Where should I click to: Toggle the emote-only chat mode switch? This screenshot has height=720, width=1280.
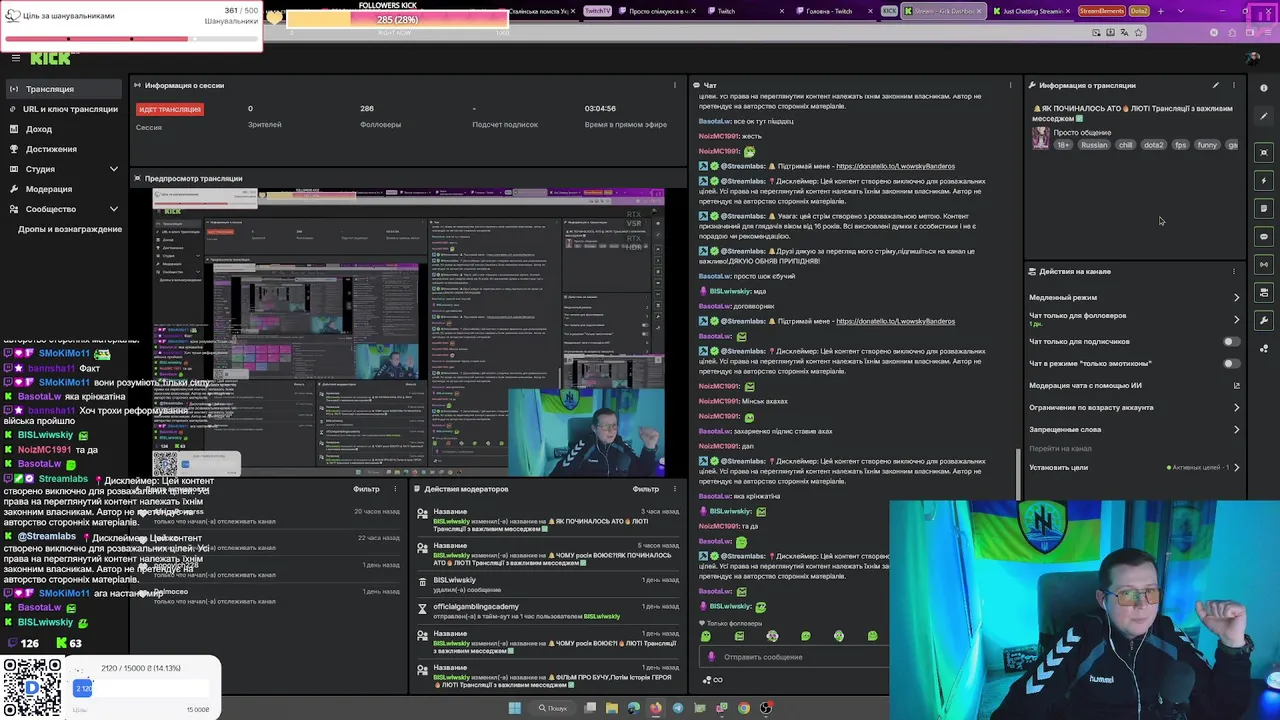click(x=1231, y=364)
